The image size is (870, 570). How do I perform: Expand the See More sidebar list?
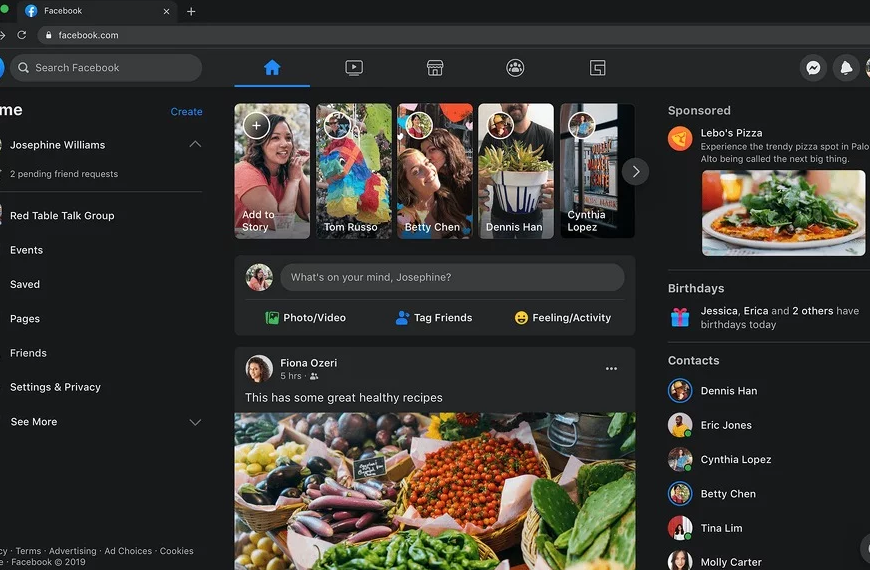(195, 422)
